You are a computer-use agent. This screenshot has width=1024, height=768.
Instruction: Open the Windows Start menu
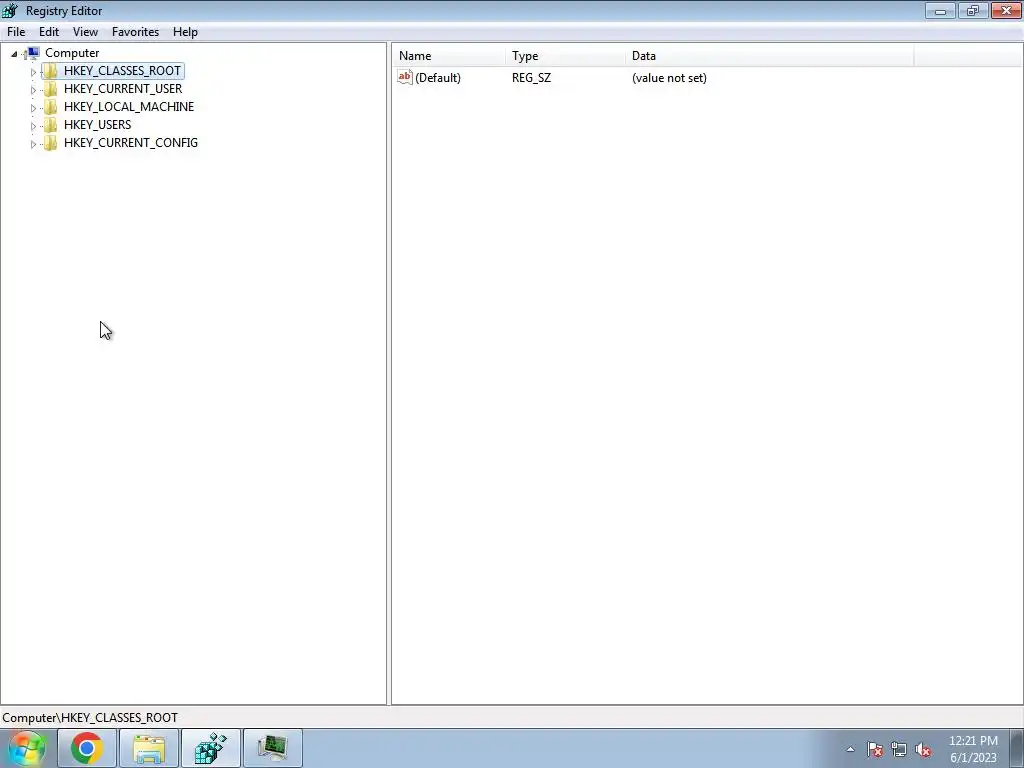coord(27,748)
